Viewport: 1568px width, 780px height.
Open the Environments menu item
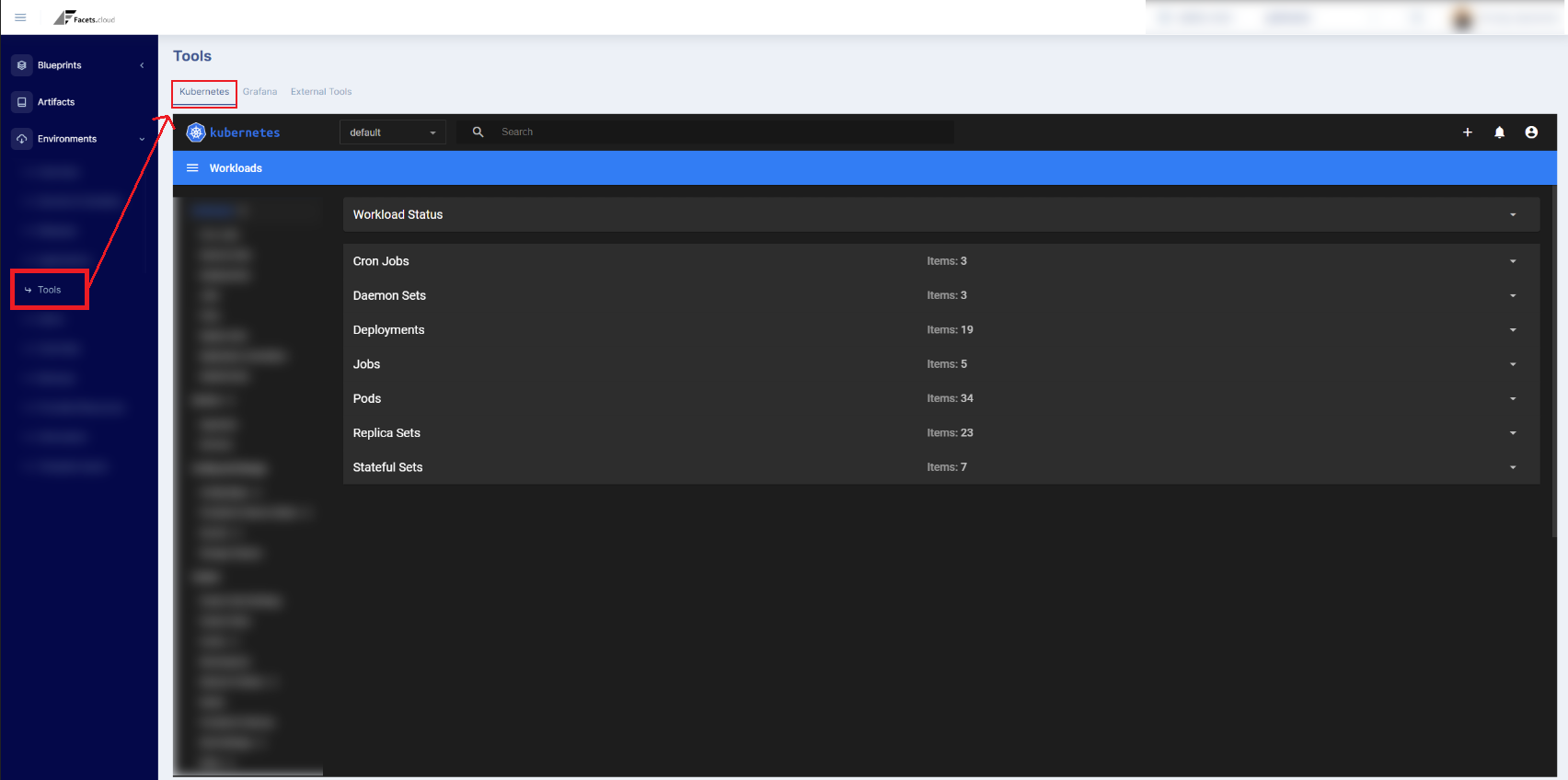(67, 139)
